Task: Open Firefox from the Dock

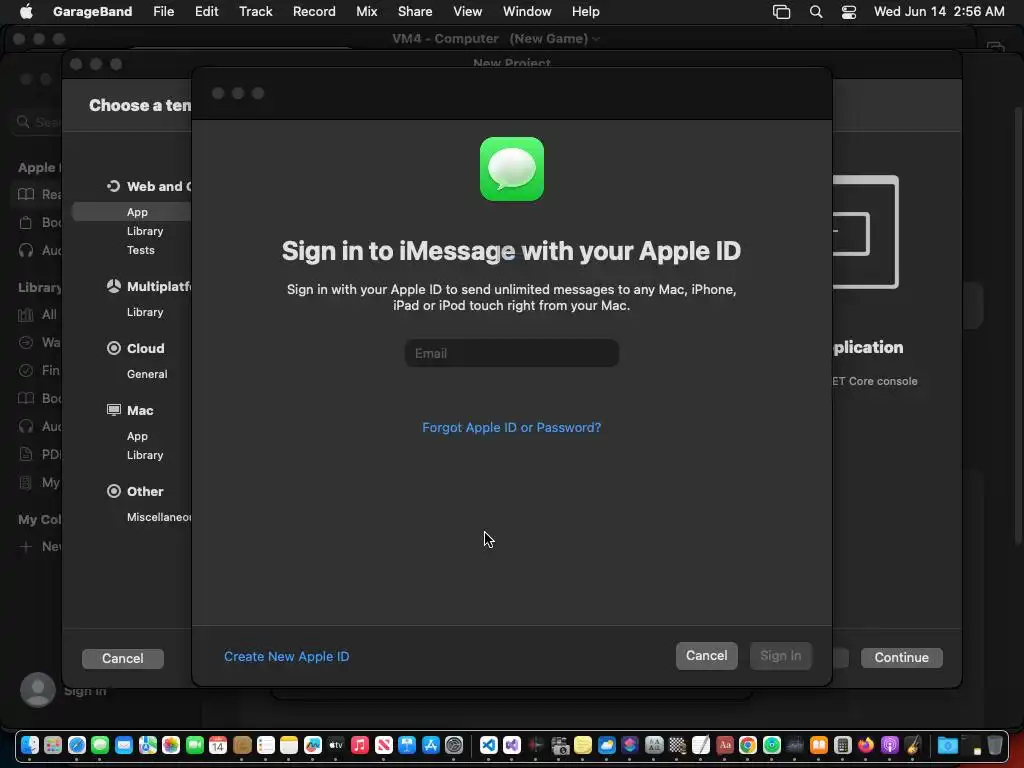Action: tap(866, 745)
